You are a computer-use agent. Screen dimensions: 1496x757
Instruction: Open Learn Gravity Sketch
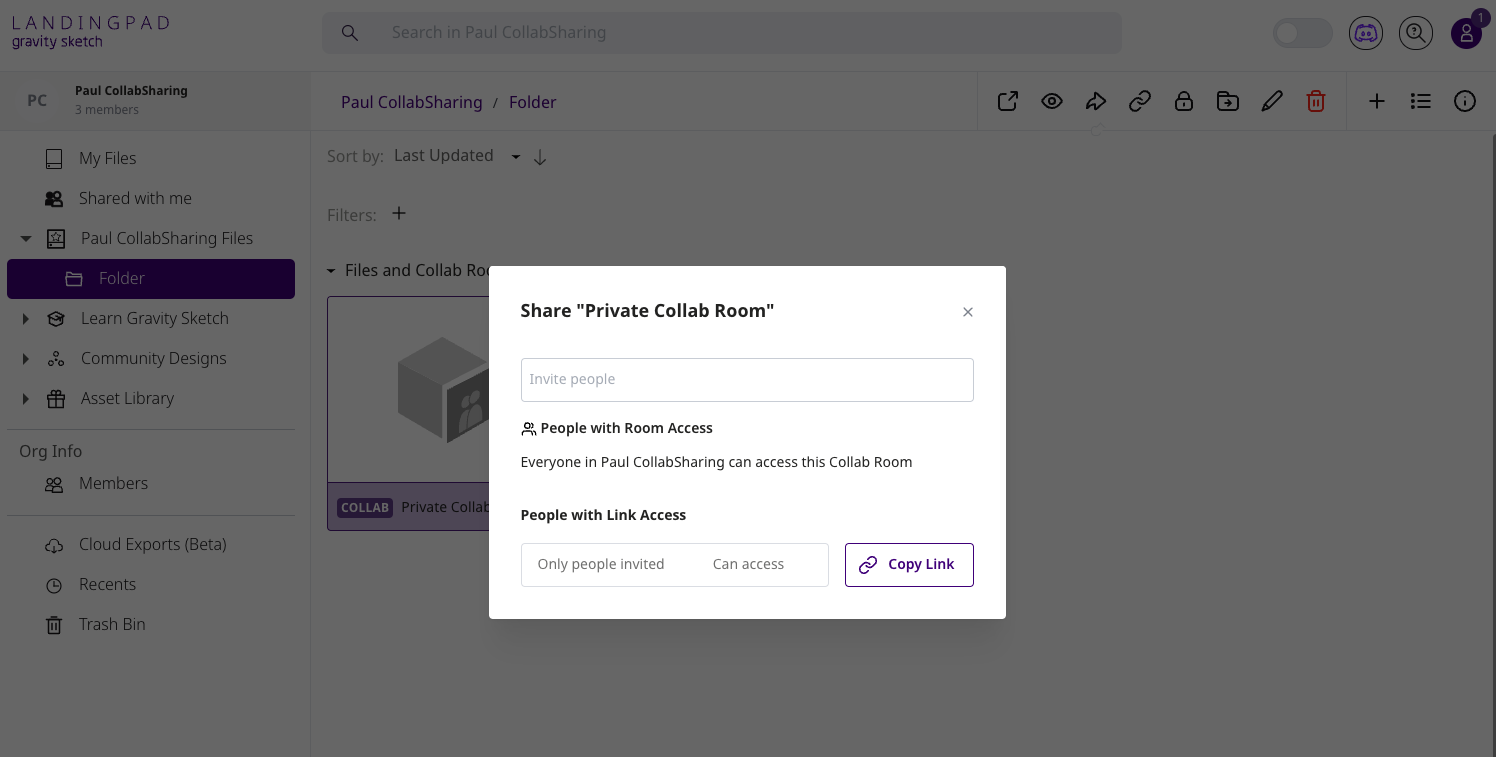[x=154, y=318]
